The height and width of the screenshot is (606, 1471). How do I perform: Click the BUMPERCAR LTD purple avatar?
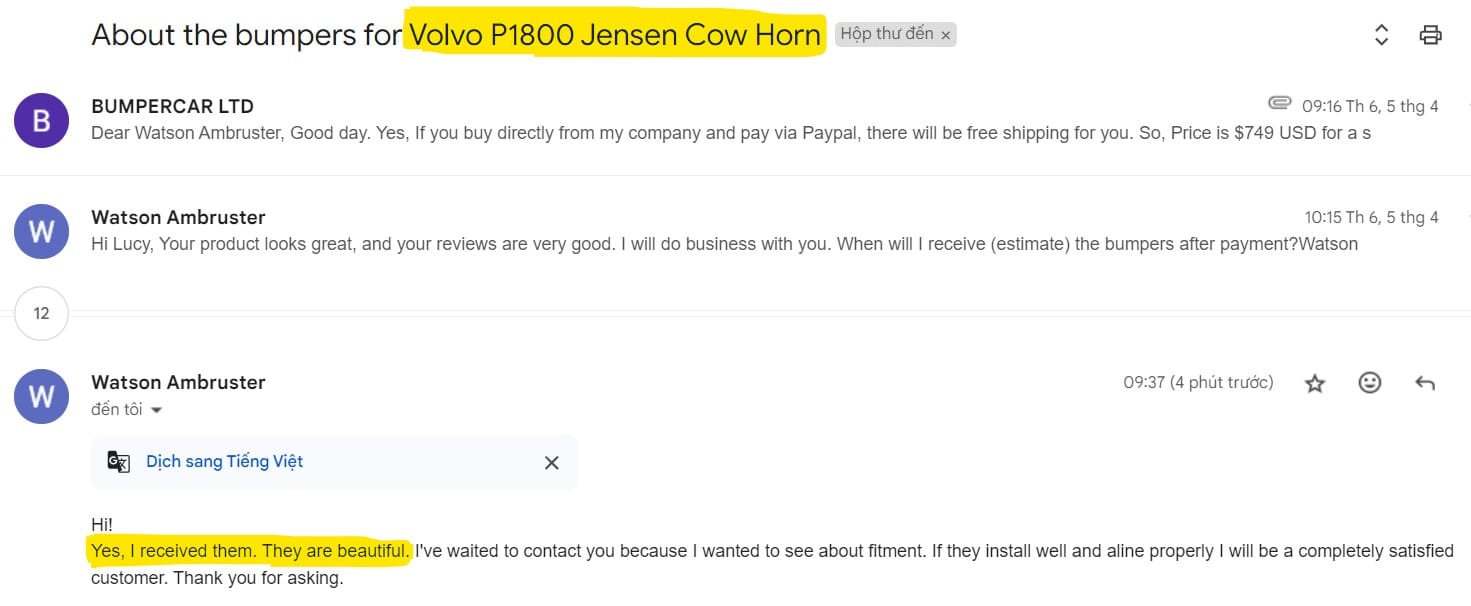point(41,120)
